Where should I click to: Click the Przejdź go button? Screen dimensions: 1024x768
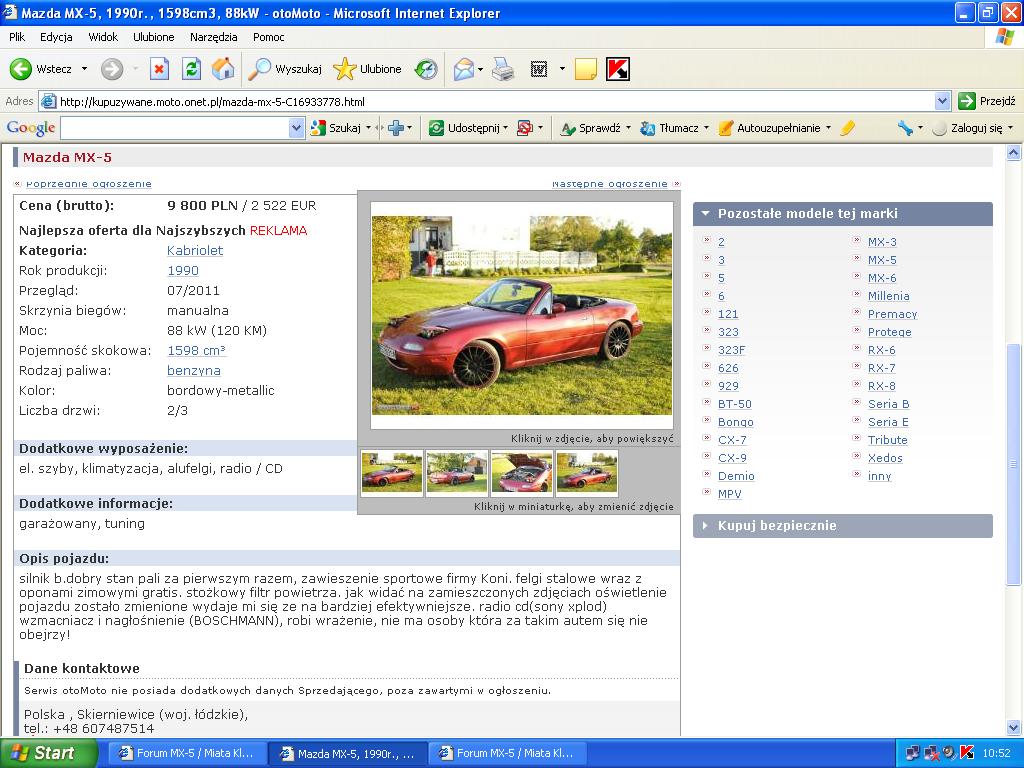[x=987, y=101]
